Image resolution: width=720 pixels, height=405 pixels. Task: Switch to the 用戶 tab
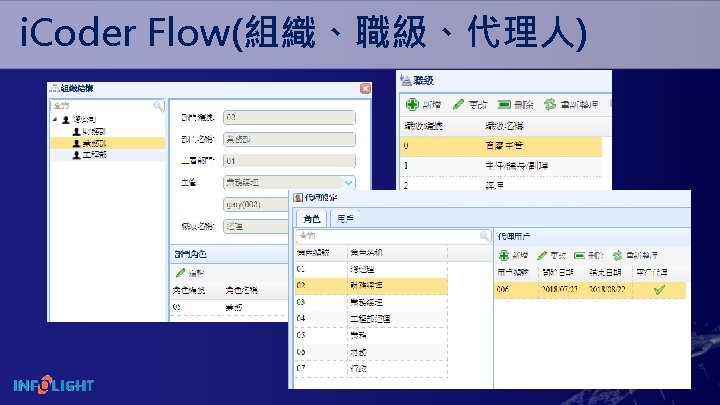tap(345, 219)
